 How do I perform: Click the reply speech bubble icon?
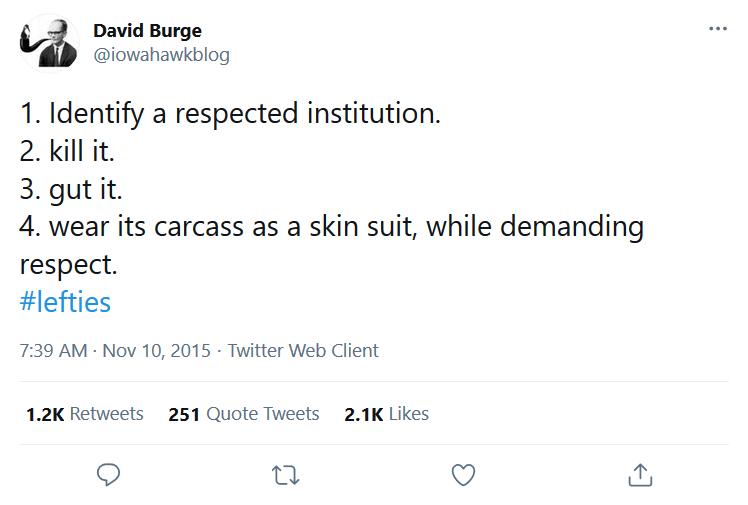[x=108, y=475]
